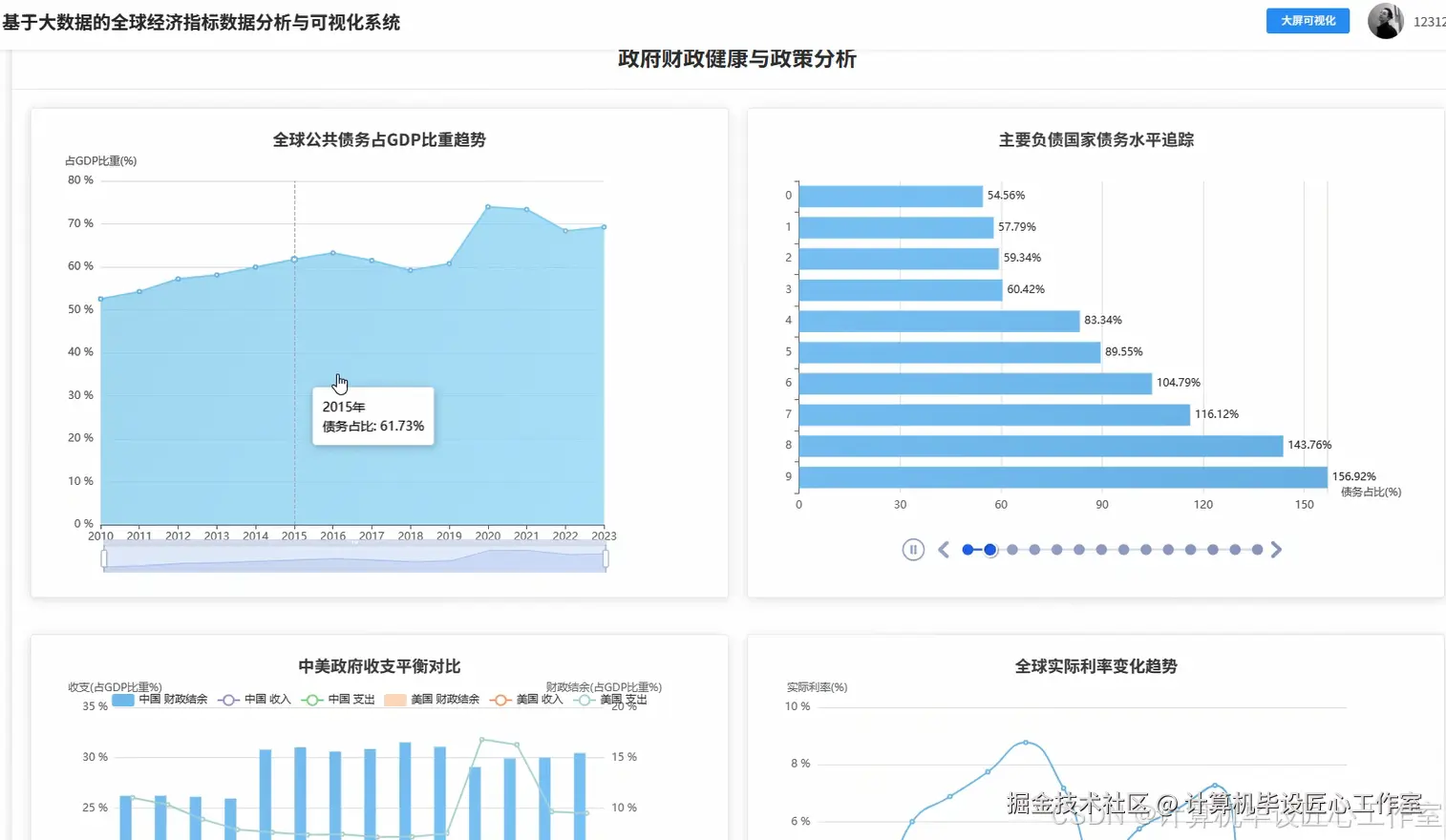Select the highlighted current timeline dot

(x=990, y=550)
